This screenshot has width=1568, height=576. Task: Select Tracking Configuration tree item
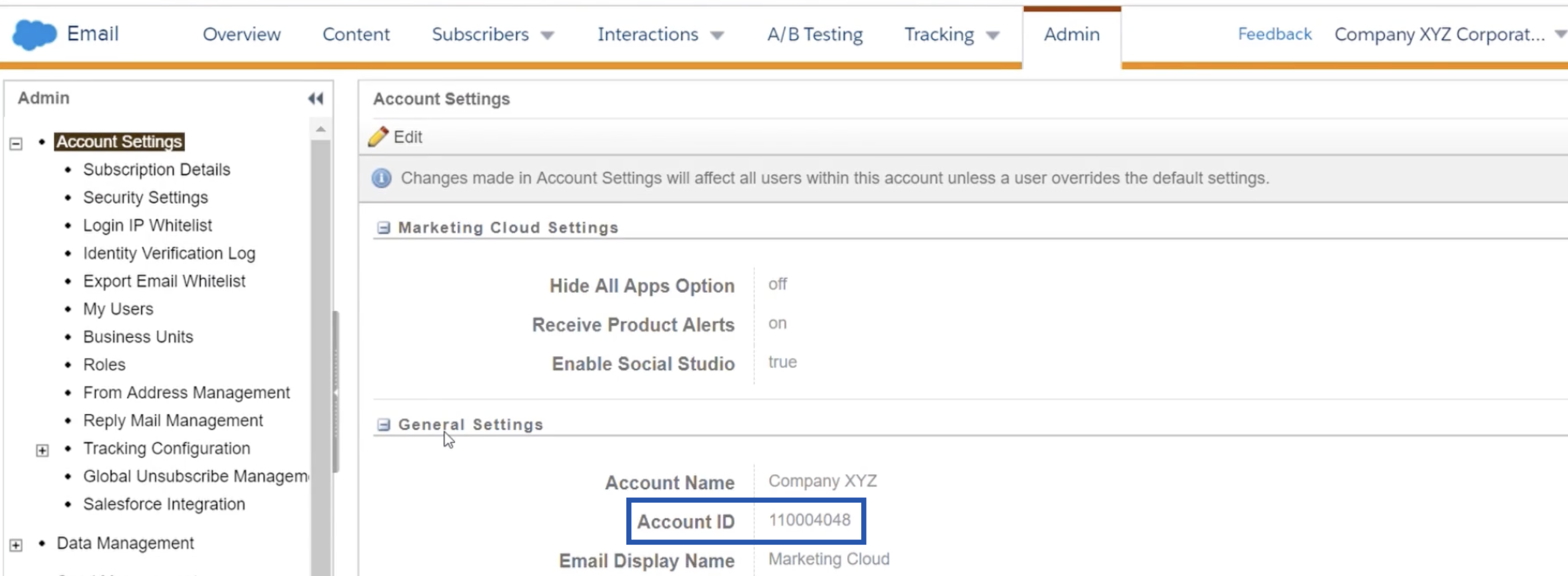click(x=167, y=449)
